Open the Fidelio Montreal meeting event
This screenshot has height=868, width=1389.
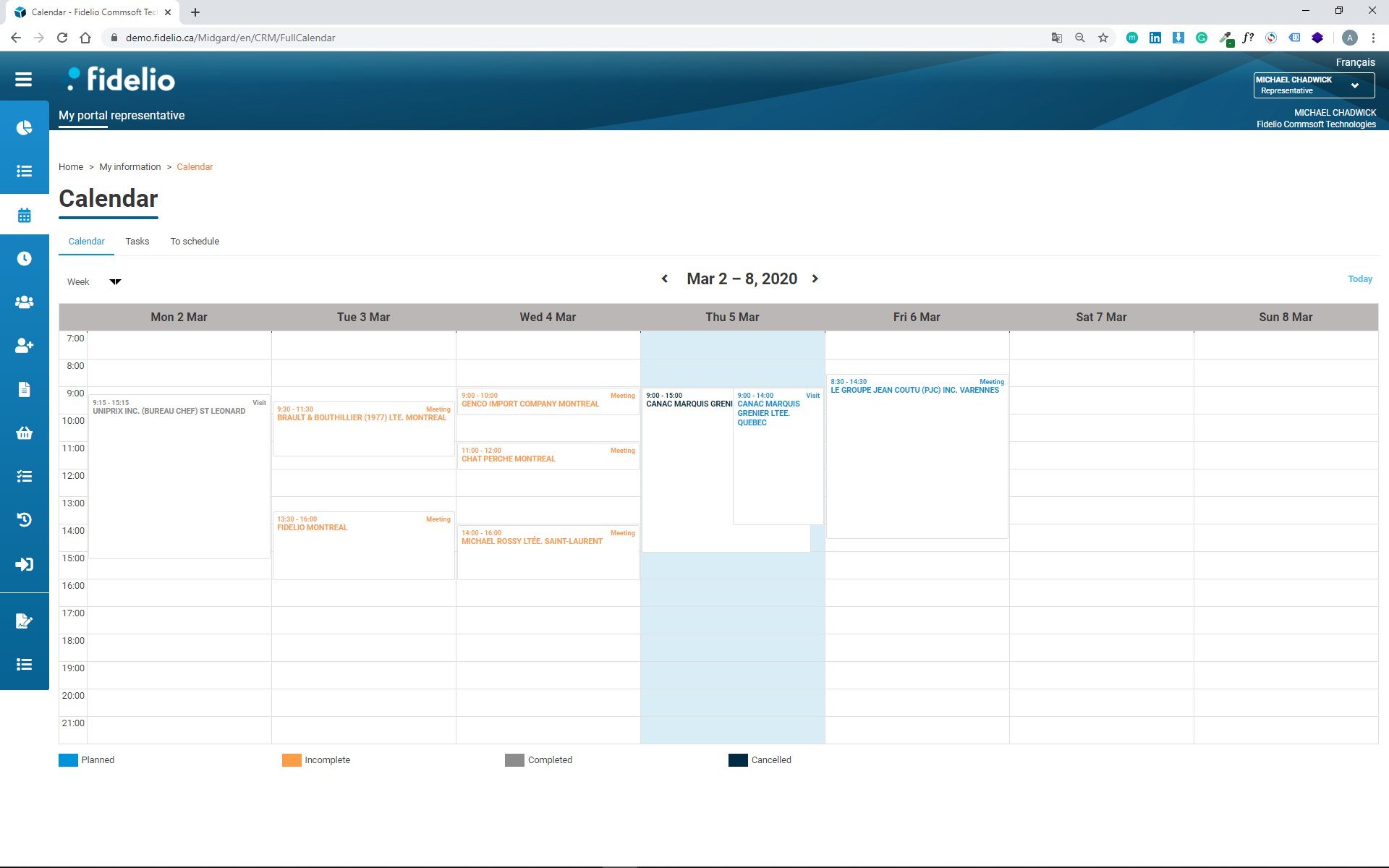(x=362, y=544)
